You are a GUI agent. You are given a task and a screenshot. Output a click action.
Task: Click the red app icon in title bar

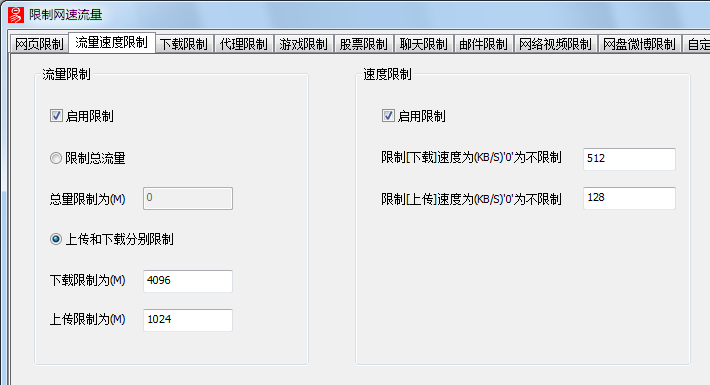tap(16, 14)
